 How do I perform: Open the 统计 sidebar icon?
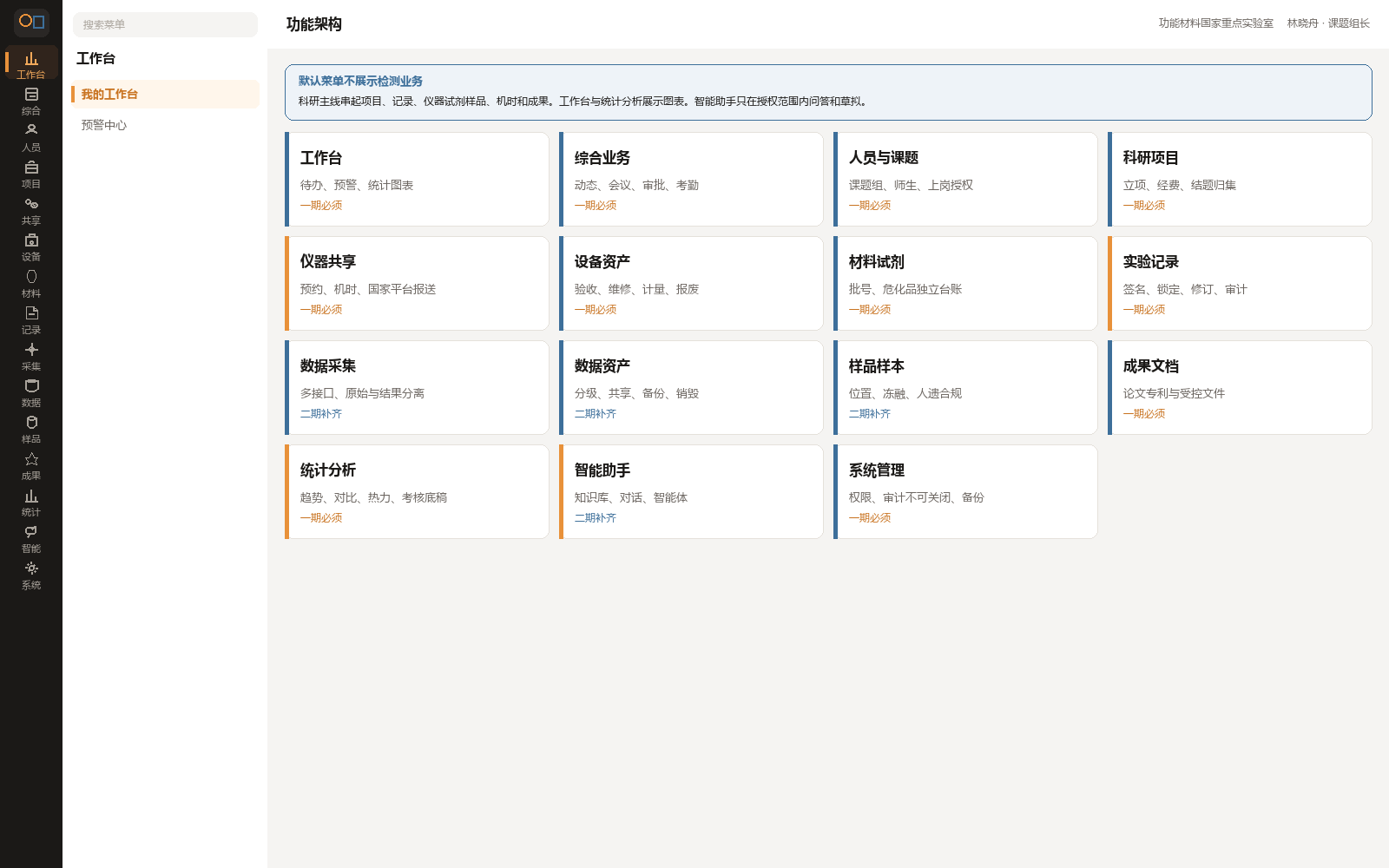[31, 502]
